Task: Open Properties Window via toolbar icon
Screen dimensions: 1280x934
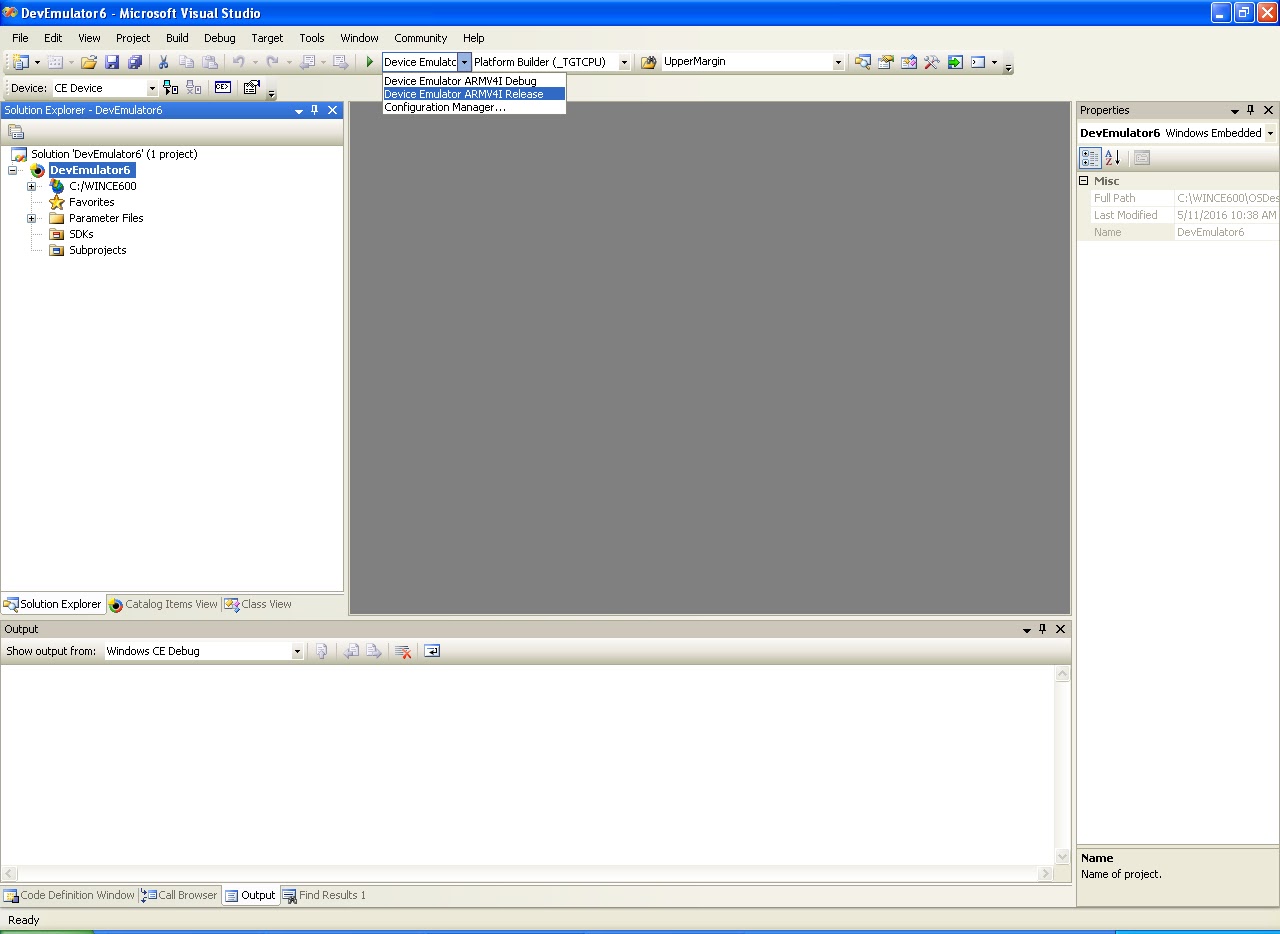Action: 886,62
